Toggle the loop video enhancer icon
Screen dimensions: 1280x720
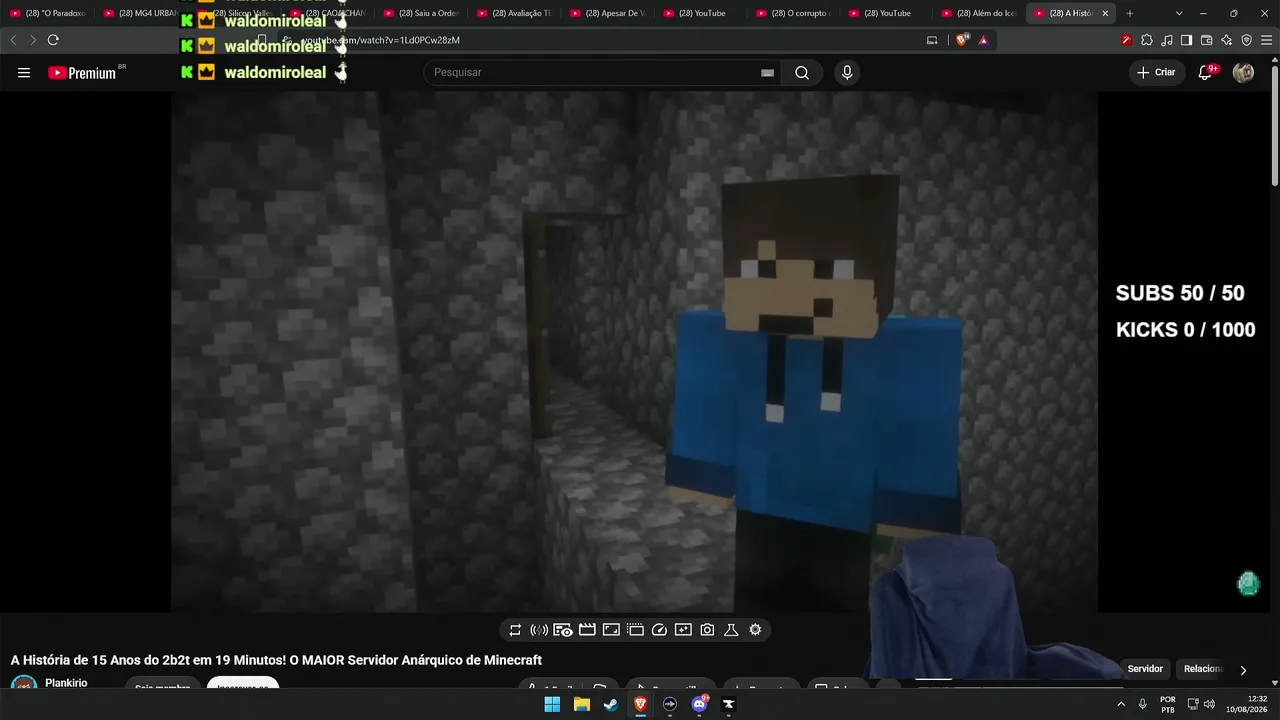click(x=515, y=630)
